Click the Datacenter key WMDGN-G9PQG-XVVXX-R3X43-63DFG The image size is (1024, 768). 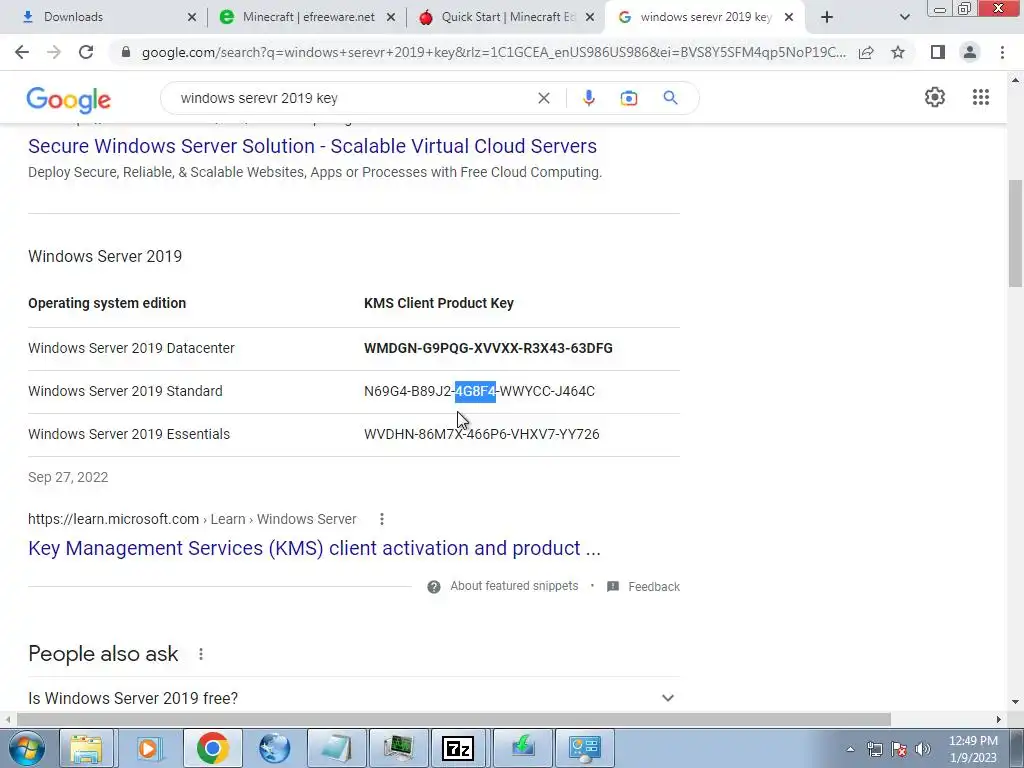click(x=488, y=348)
